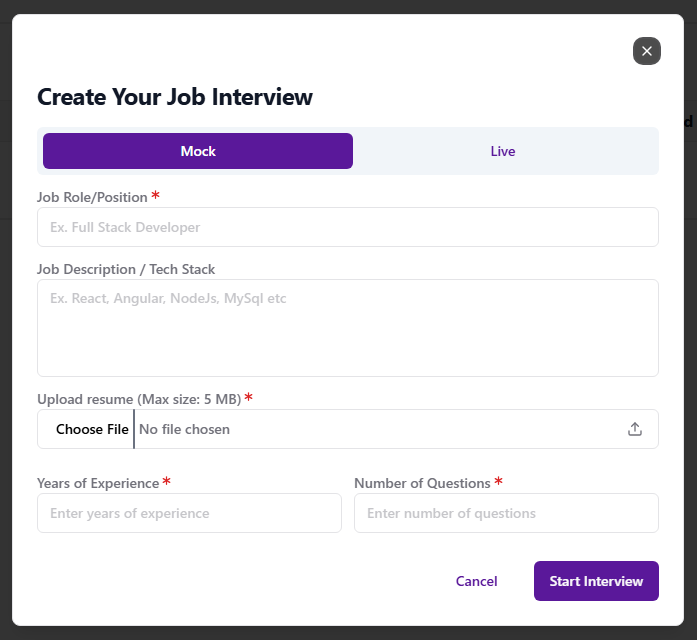Viewport: 697px width, 640px height.
Task: Close the dialog with the X icon
Action: coord(646,51)
